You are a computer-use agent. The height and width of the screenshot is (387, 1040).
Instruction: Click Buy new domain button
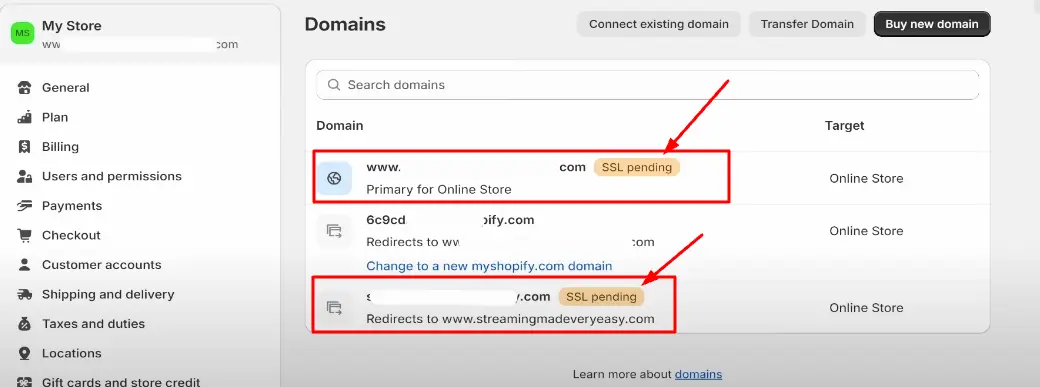click(x=932, y=24)
